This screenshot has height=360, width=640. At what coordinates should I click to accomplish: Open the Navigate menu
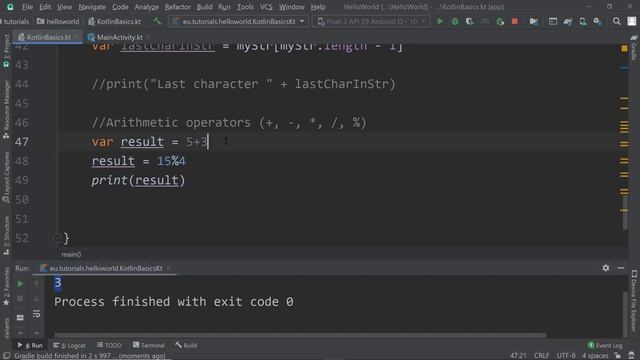[92, 7]
